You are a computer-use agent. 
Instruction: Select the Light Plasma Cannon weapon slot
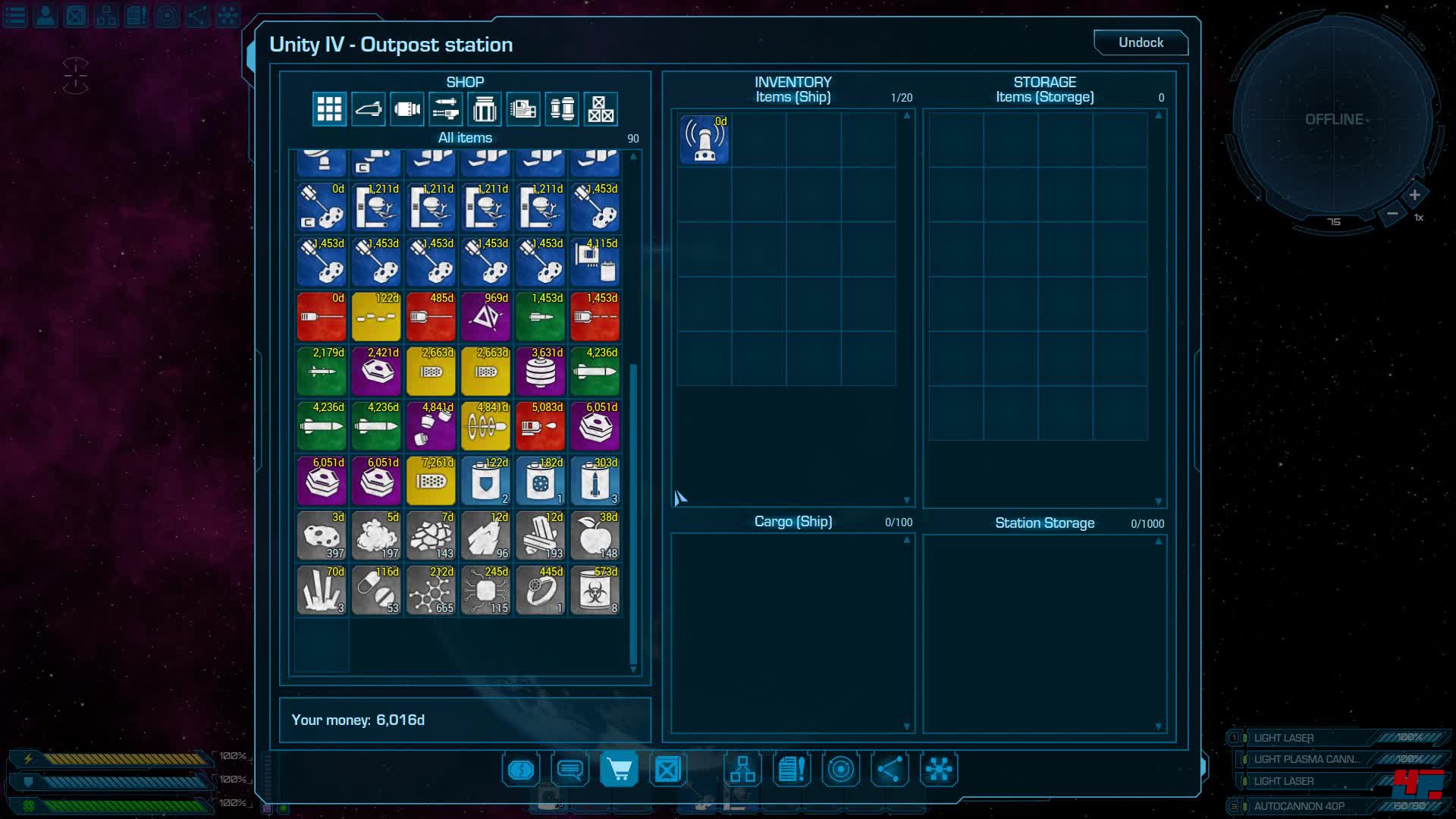coord(1306,759)
